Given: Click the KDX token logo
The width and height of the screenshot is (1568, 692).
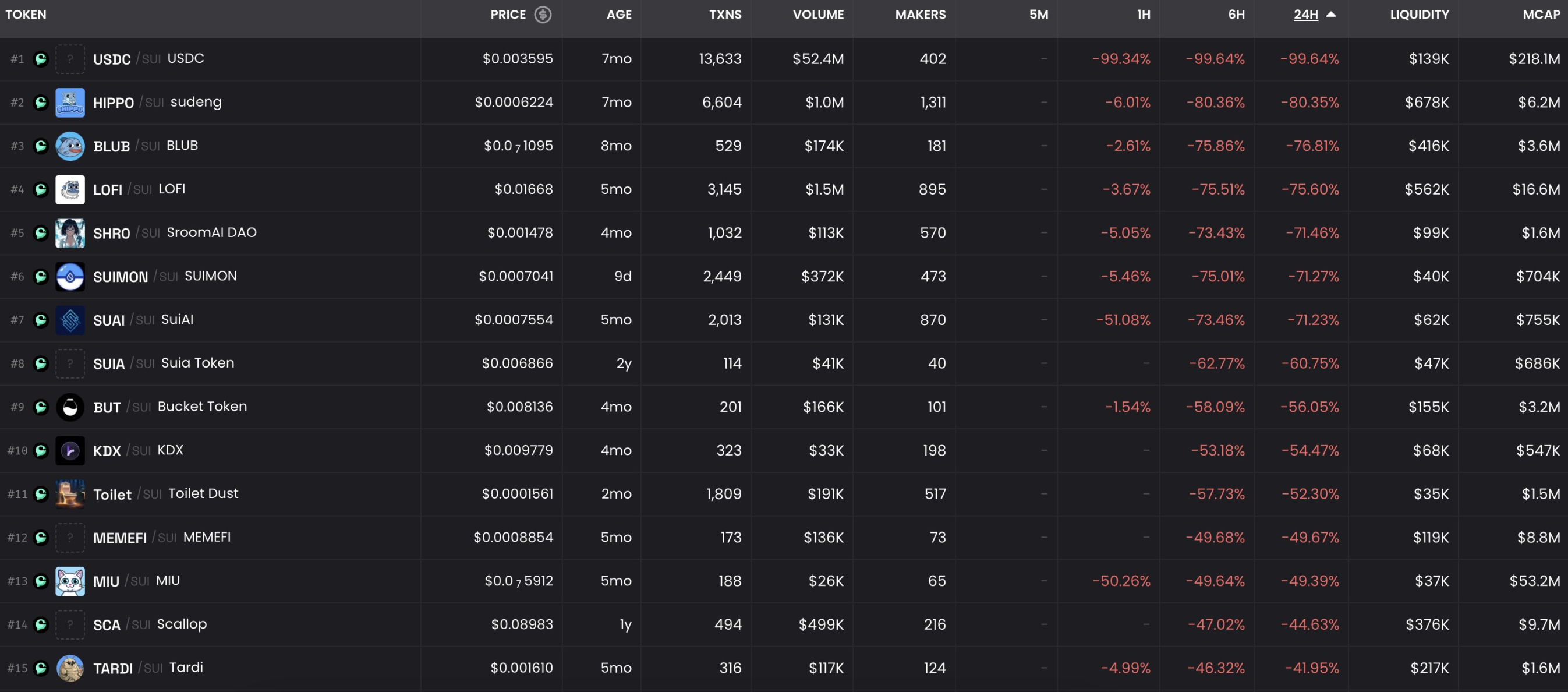Looking at the screenshot, I should (x=70, y=451).
